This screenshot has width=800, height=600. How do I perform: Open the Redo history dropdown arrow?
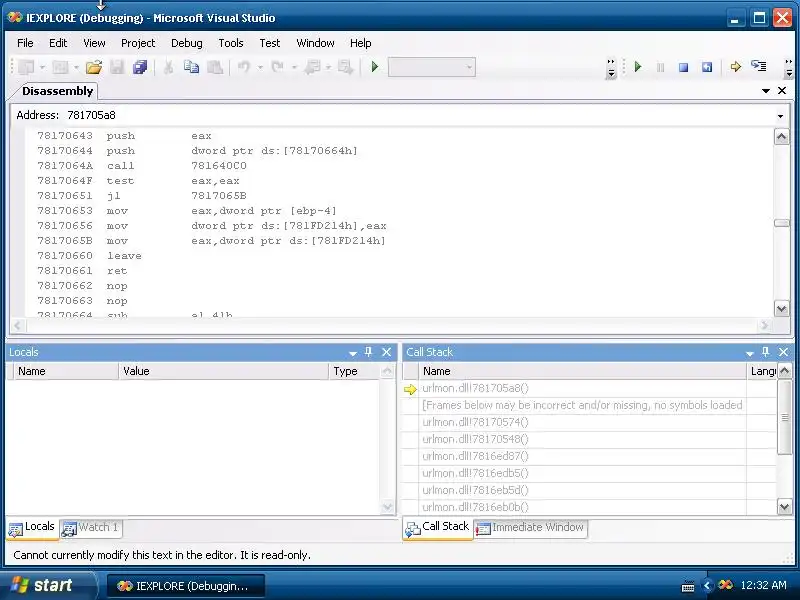[294, 67]
